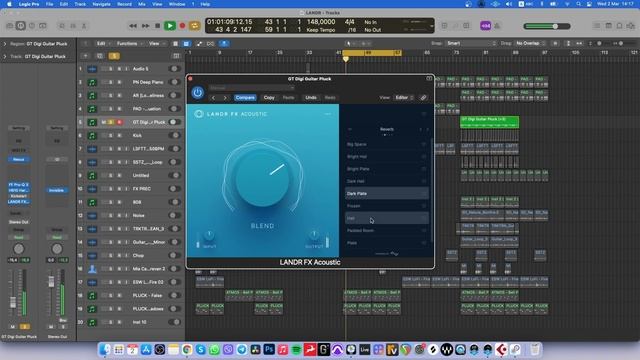Viewport: 640px width, 360px height.
Task: Click the plugin link chain icon
Action: 423,98
